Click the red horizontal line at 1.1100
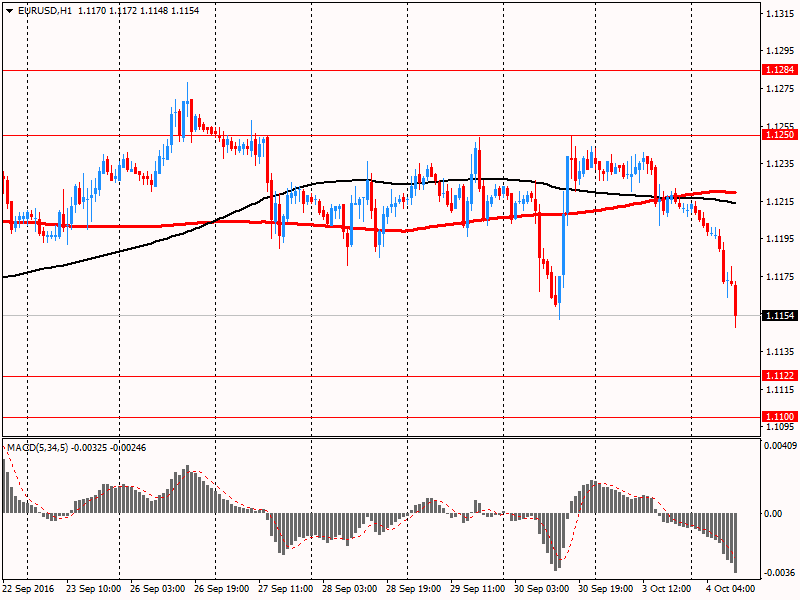Viewport: 800px width, 600px height. [382, 417]
